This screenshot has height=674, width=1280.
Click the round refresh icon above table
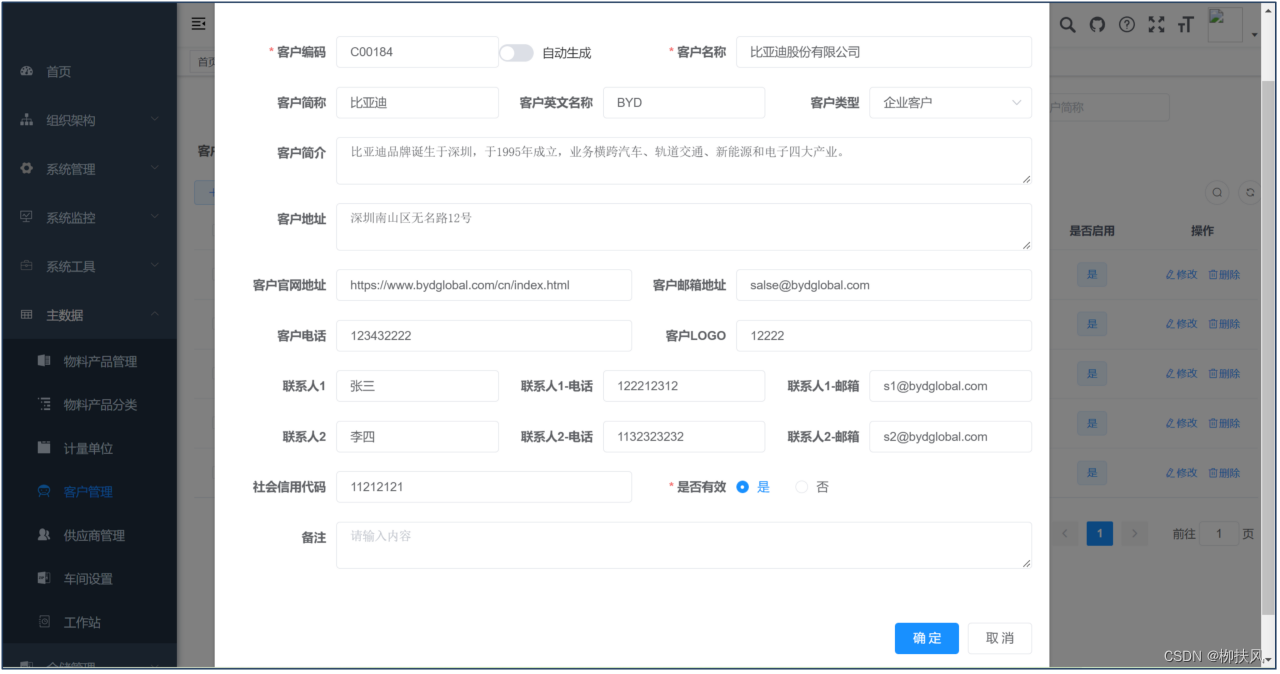pyautogui.click(x=1249, y=192)
